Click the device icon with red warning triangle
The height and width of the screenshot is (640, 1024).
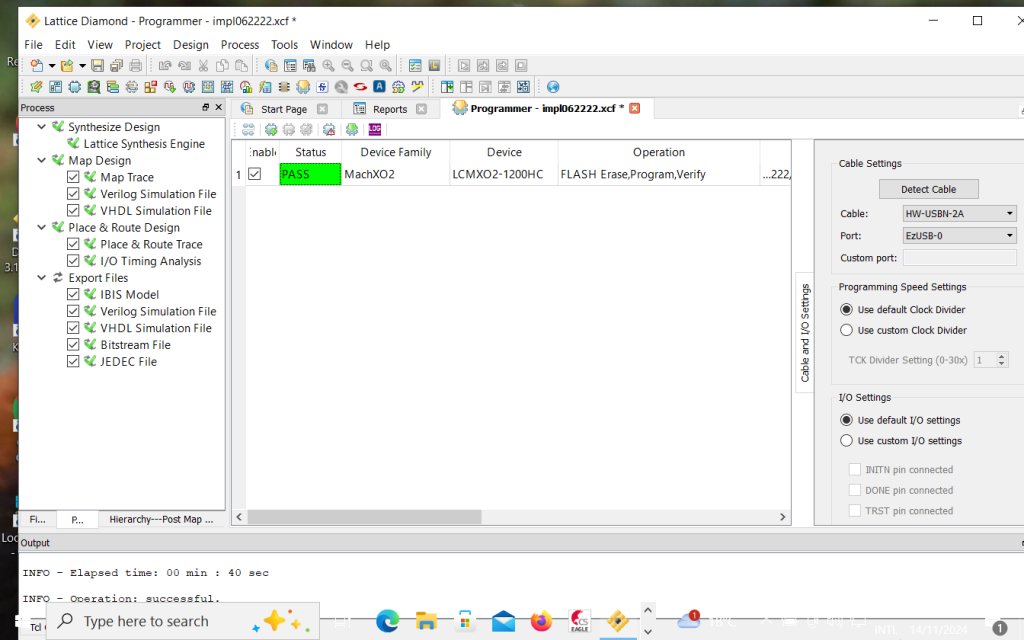329,129
